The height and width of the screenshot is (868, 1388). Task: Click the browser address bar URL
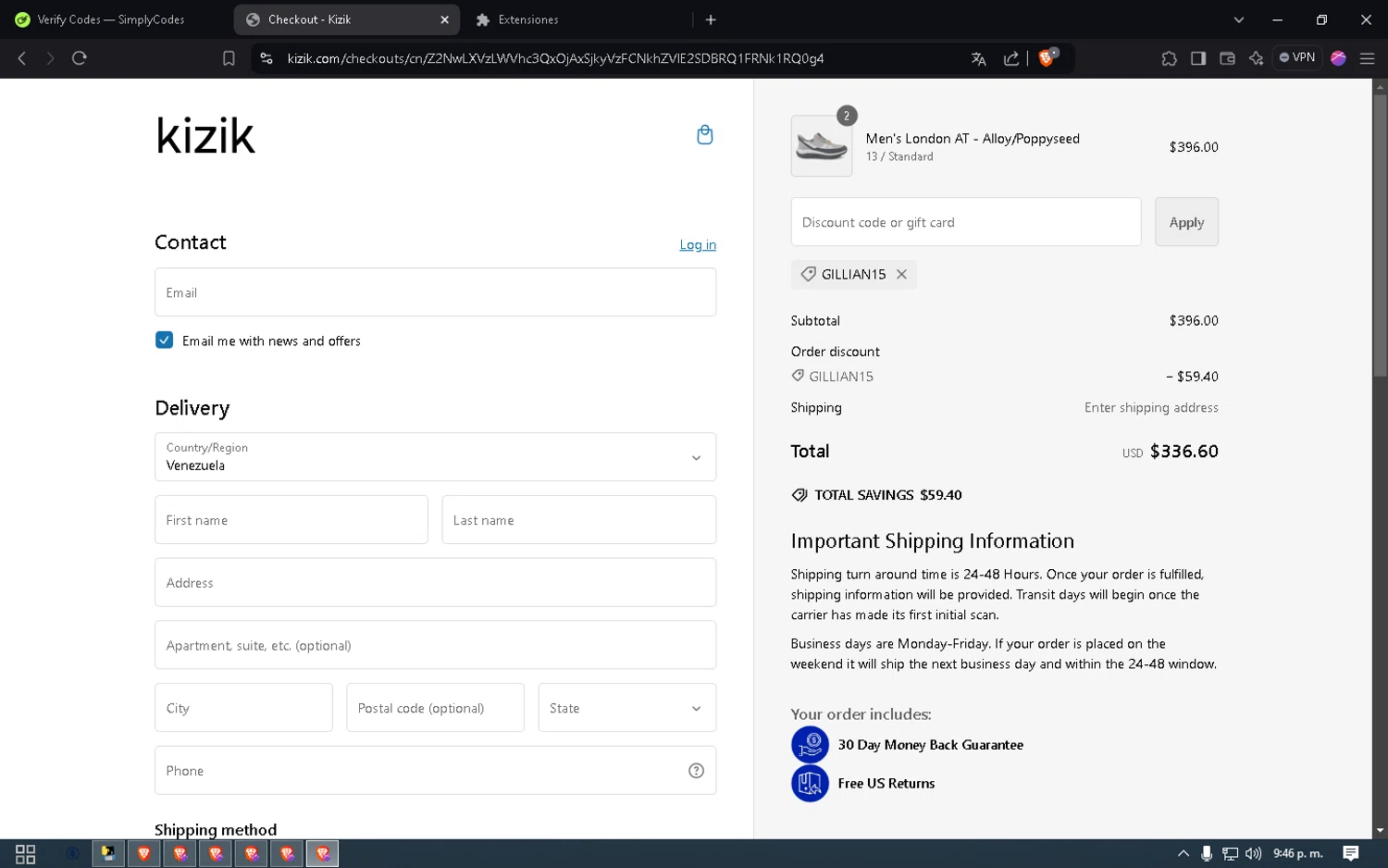pos(555,58)
